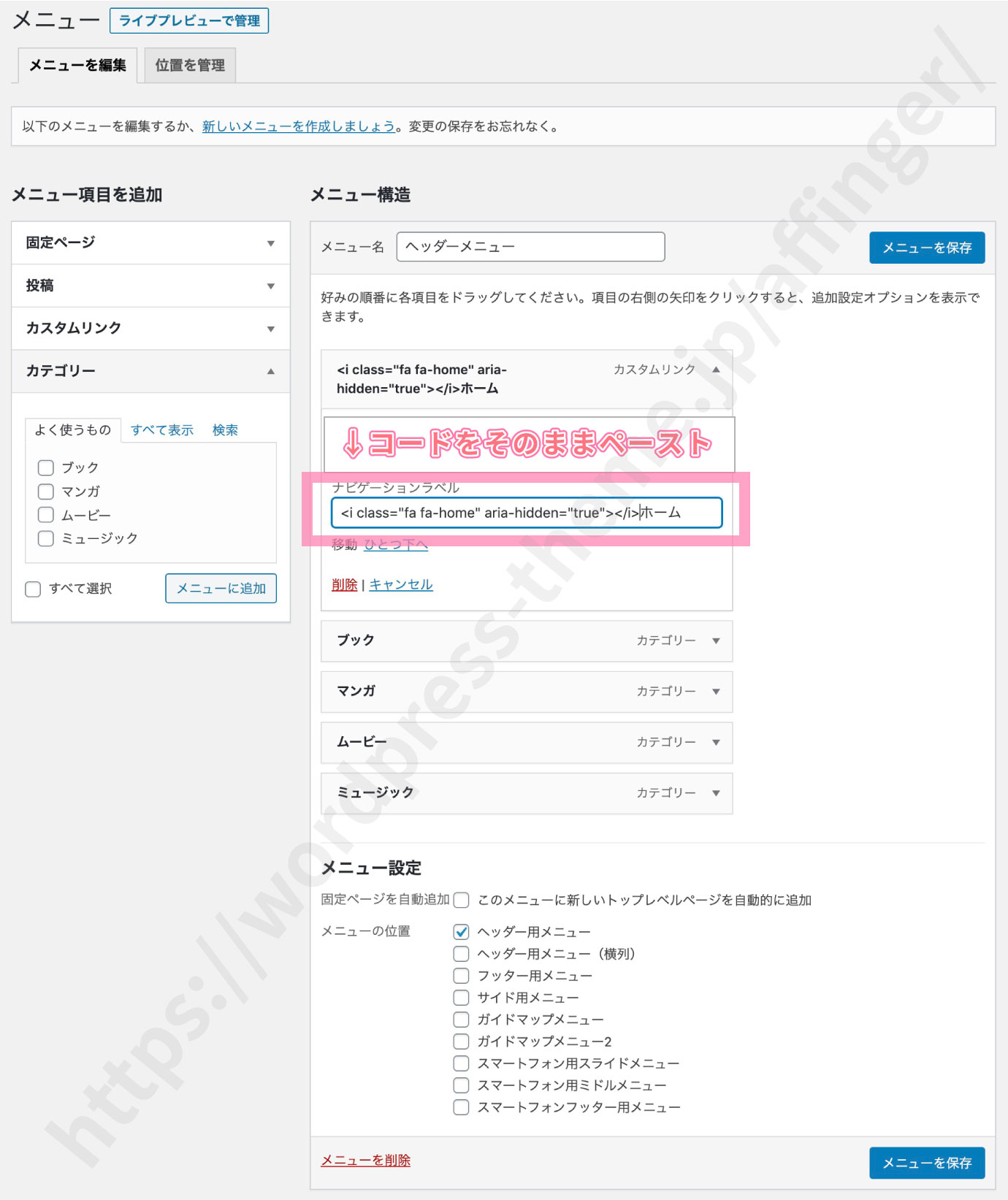Check スマートフォン用スライドメニュー location

461,1063
